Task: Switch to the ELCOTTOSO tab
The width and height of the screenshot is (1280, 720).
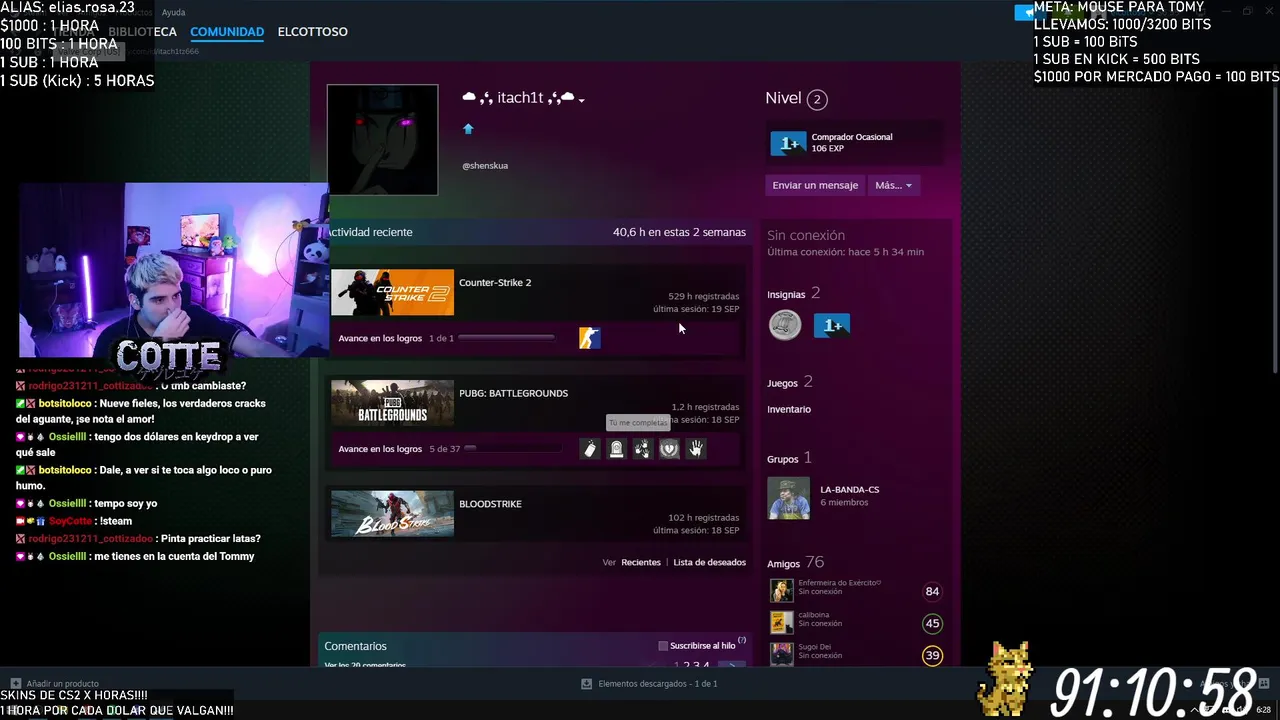Action: coord(312,32)
